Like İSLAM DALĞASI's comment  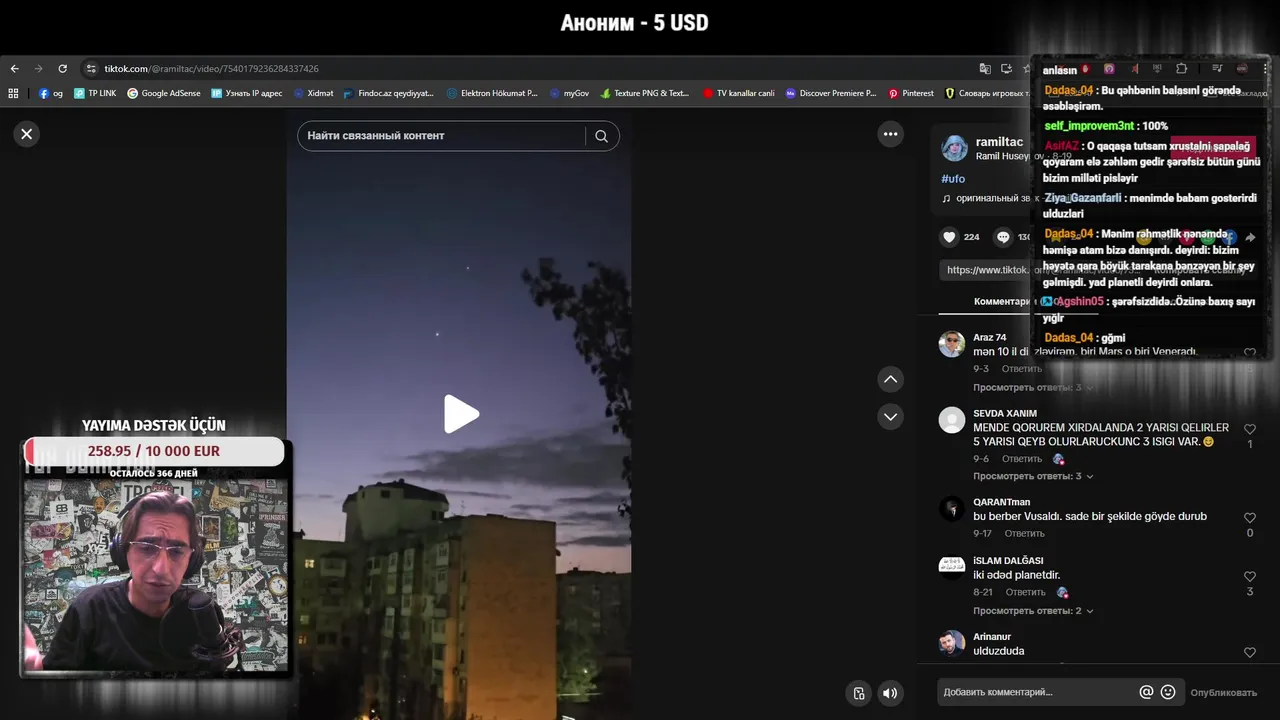click(1249, 577)
